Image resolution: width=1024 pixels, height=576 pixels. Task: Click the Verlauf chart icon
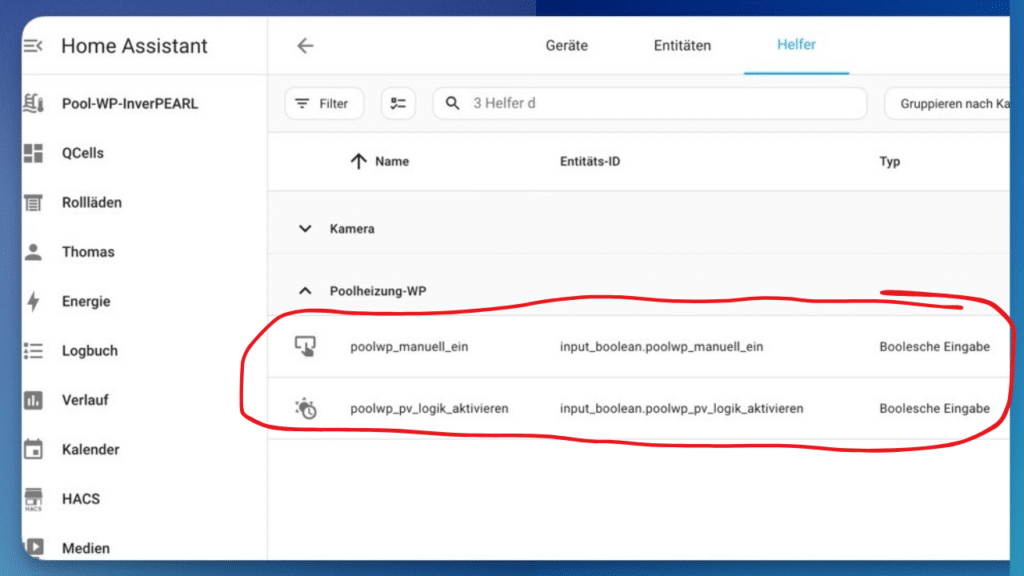click(x=33, y=400)
